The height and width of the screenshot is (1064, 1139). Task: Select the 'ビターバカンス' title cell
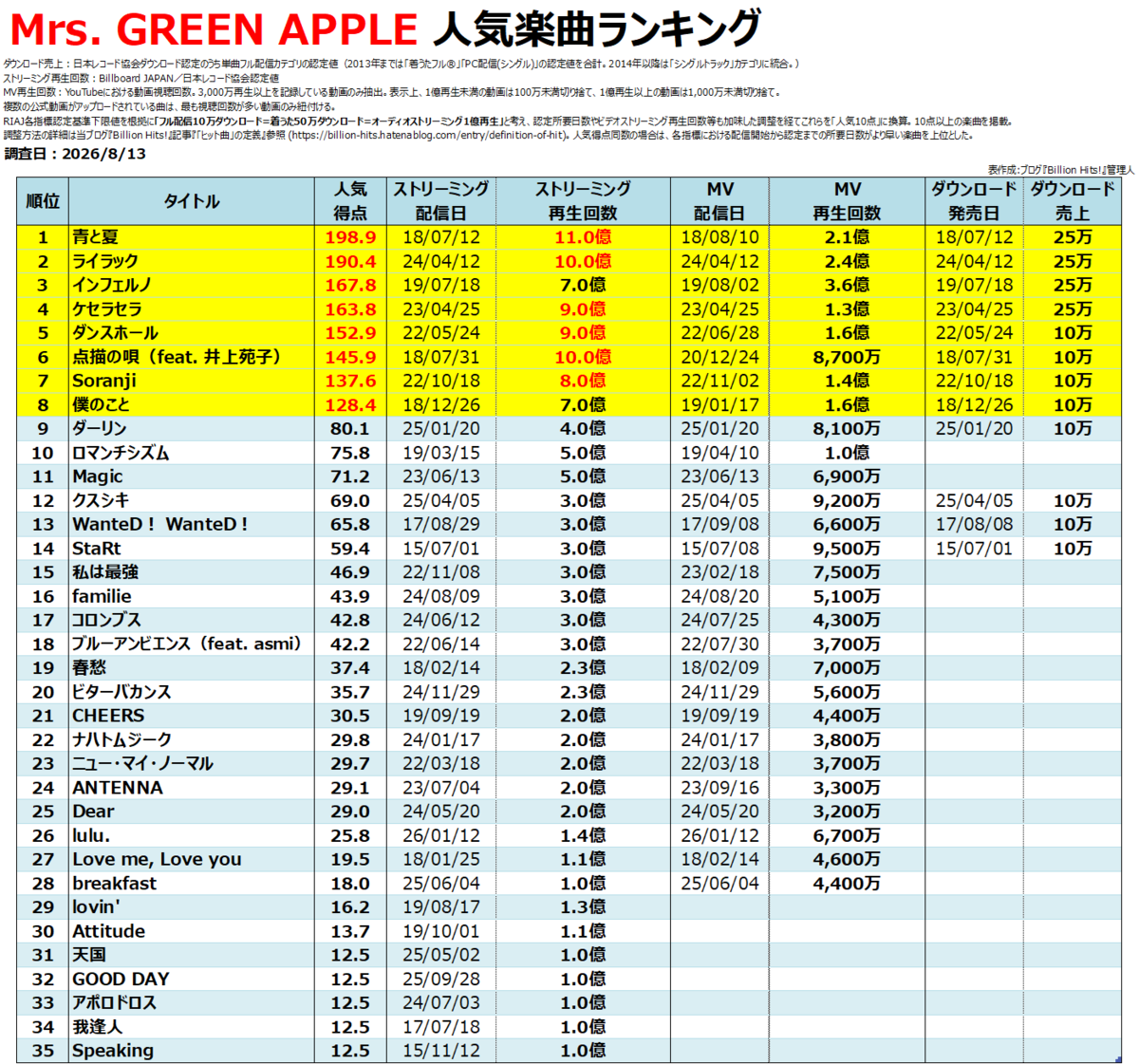191,692
